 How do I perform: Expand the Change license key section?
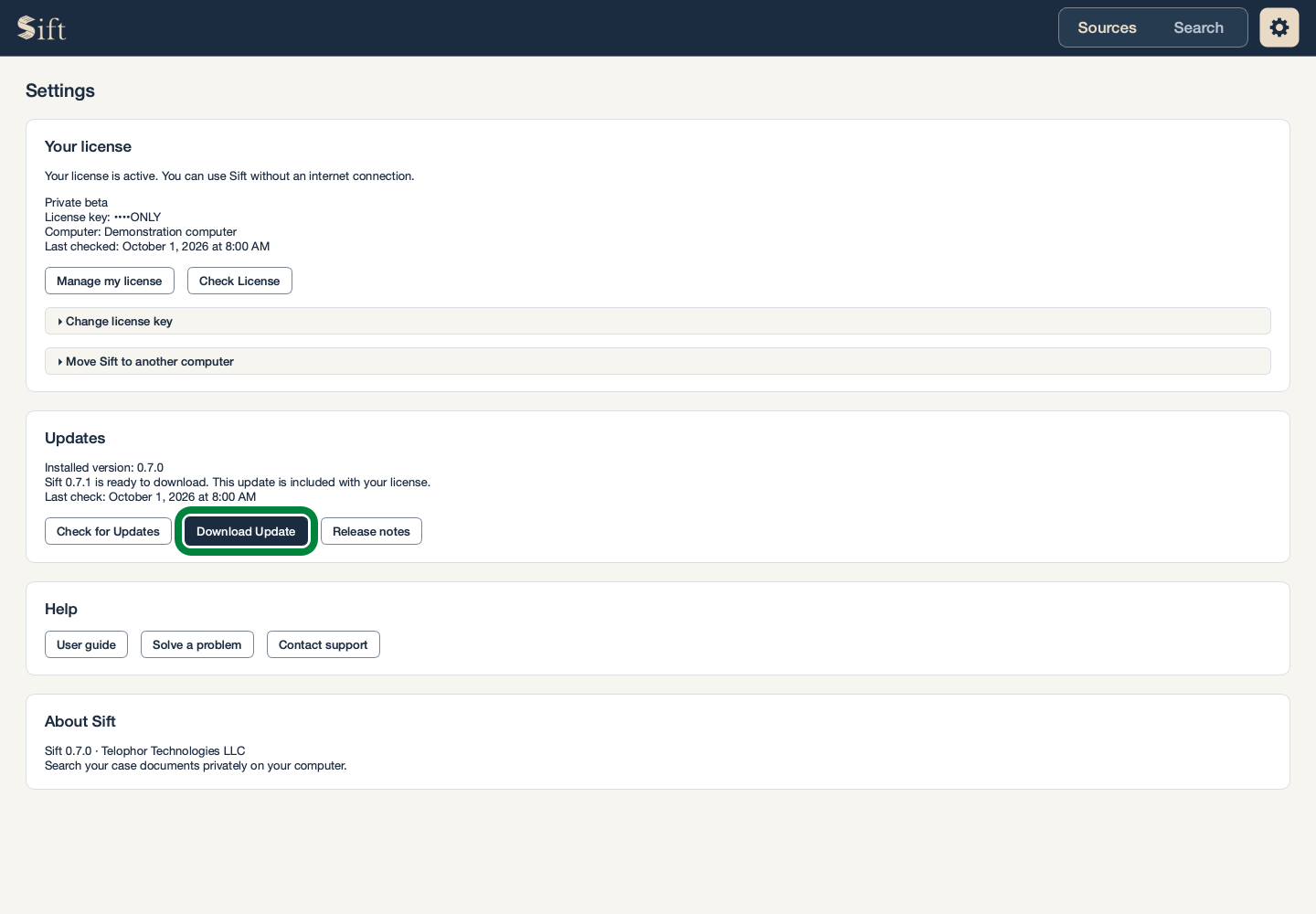click(x=658, y=321)
